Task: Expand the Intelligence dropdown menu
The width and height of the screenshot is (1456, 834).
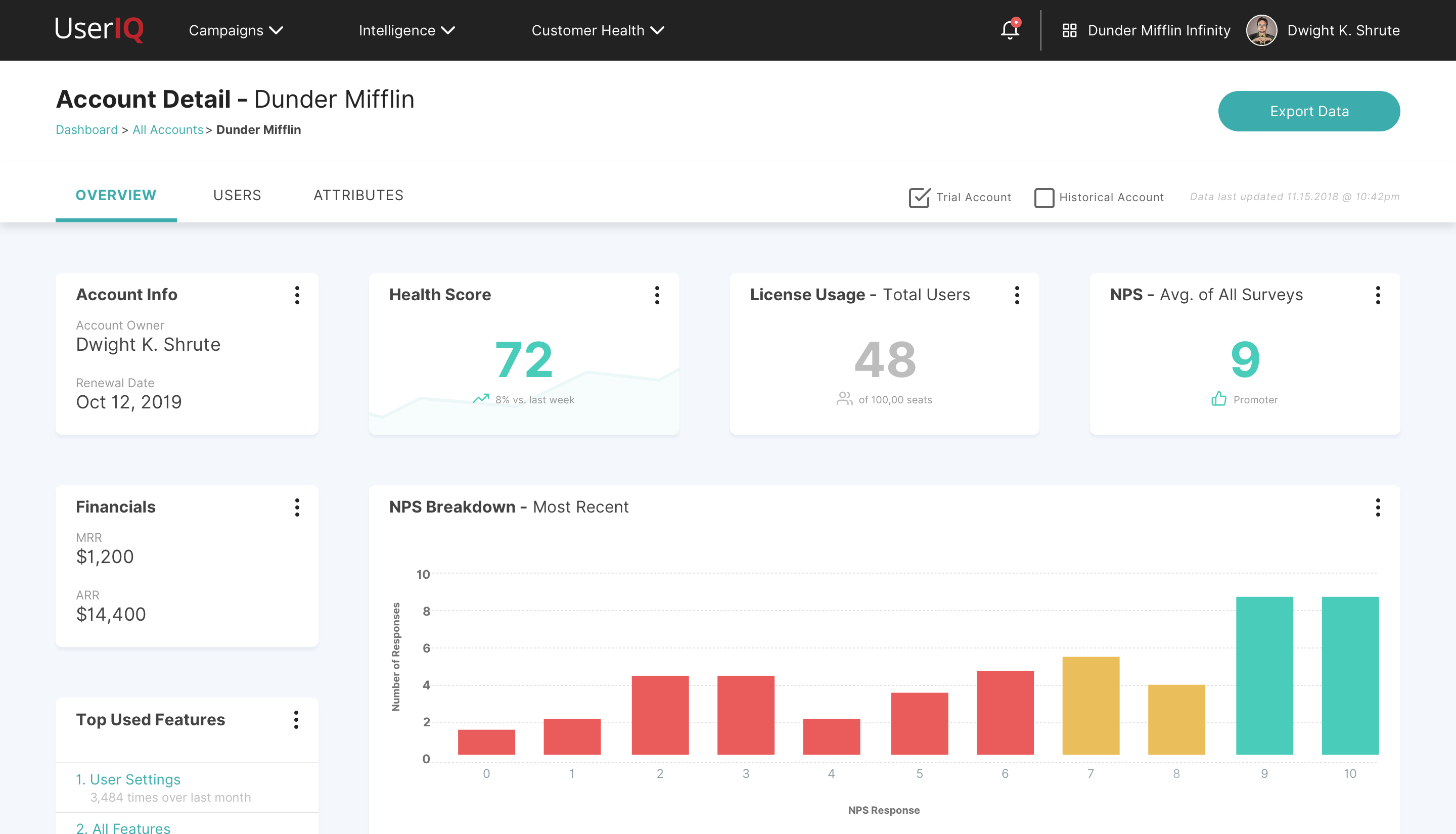Action: (x=406, y=30)
